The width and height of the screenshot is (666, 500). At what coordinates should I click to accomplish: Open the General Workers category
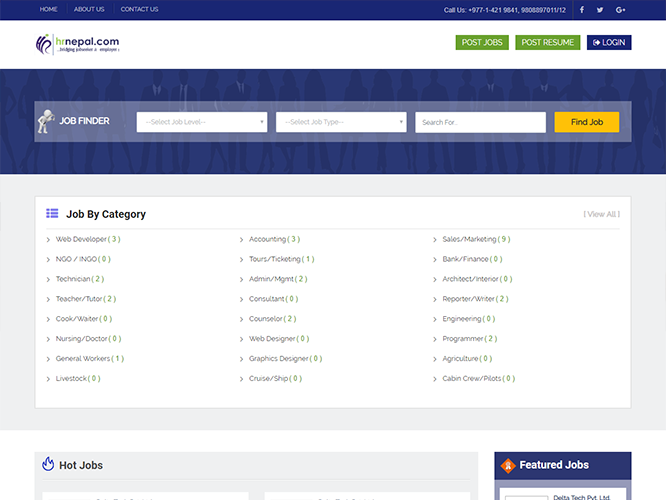90,359
